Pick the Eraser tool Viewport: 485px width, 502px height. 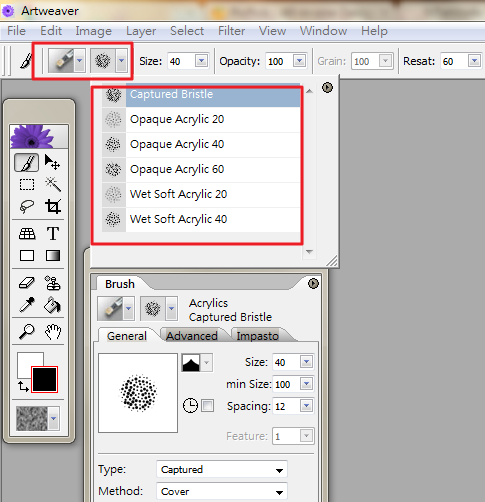[27, 283]
